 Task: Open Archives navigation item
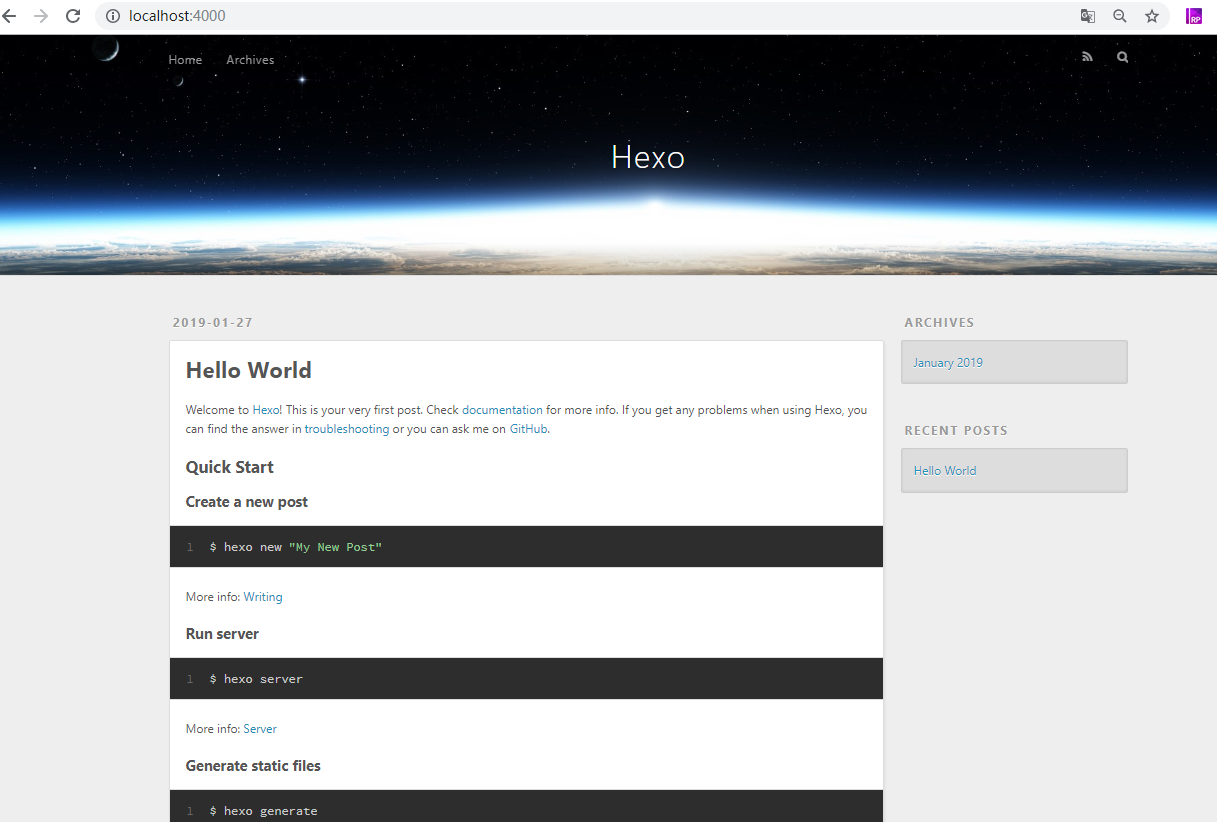(250, 60)
